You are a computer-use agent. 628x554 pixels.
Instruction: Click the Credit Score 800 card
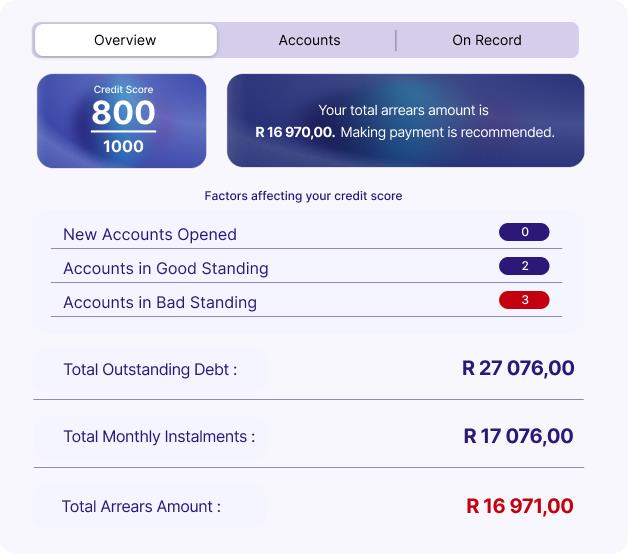click(122, 121)
